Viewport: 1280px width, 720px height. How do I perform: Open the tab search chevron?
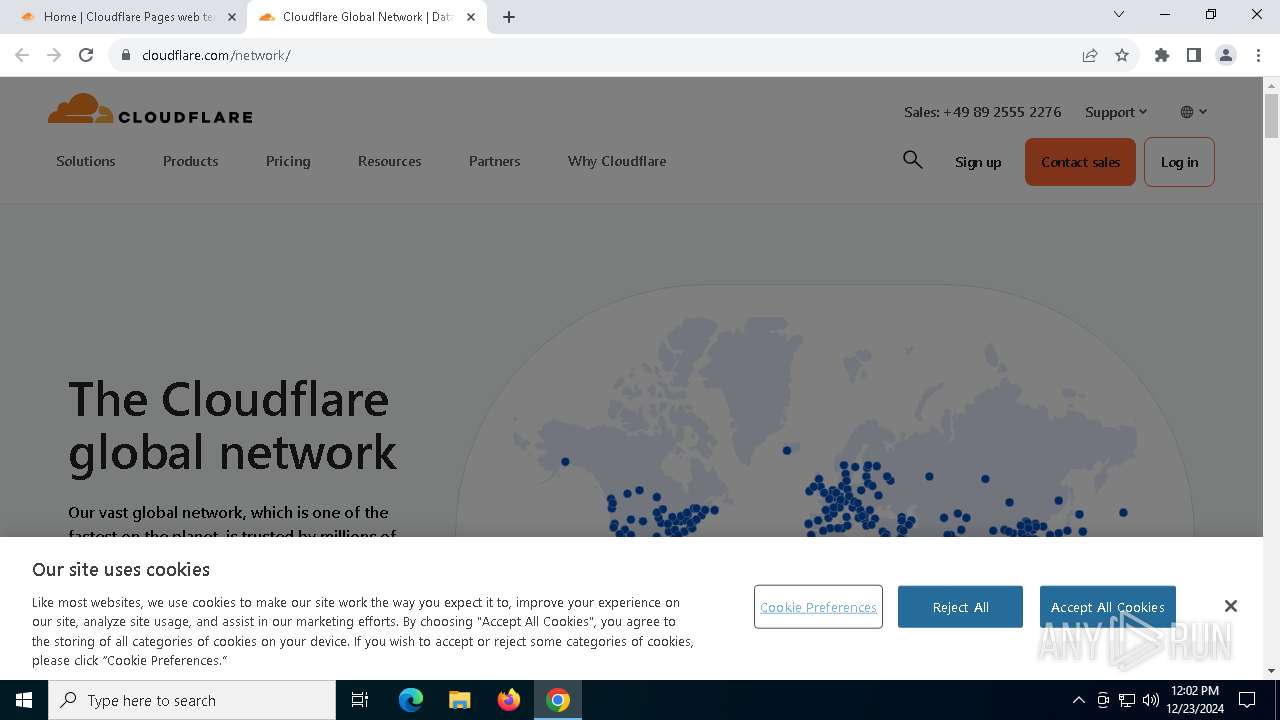point(1119,15)
